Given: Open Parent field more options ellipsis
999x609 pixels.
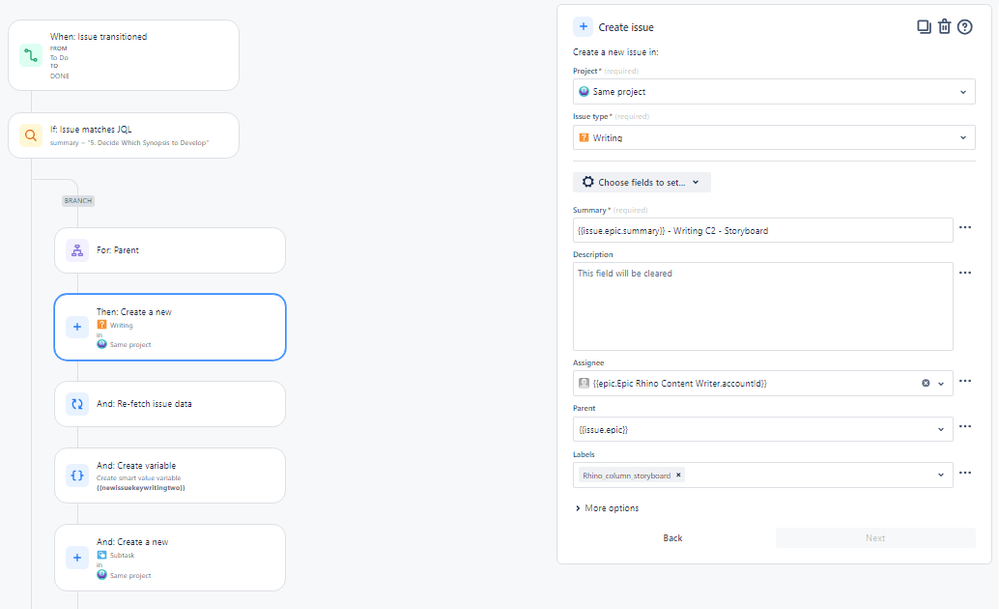Looking at the screenshot, I should click(965, 426).
